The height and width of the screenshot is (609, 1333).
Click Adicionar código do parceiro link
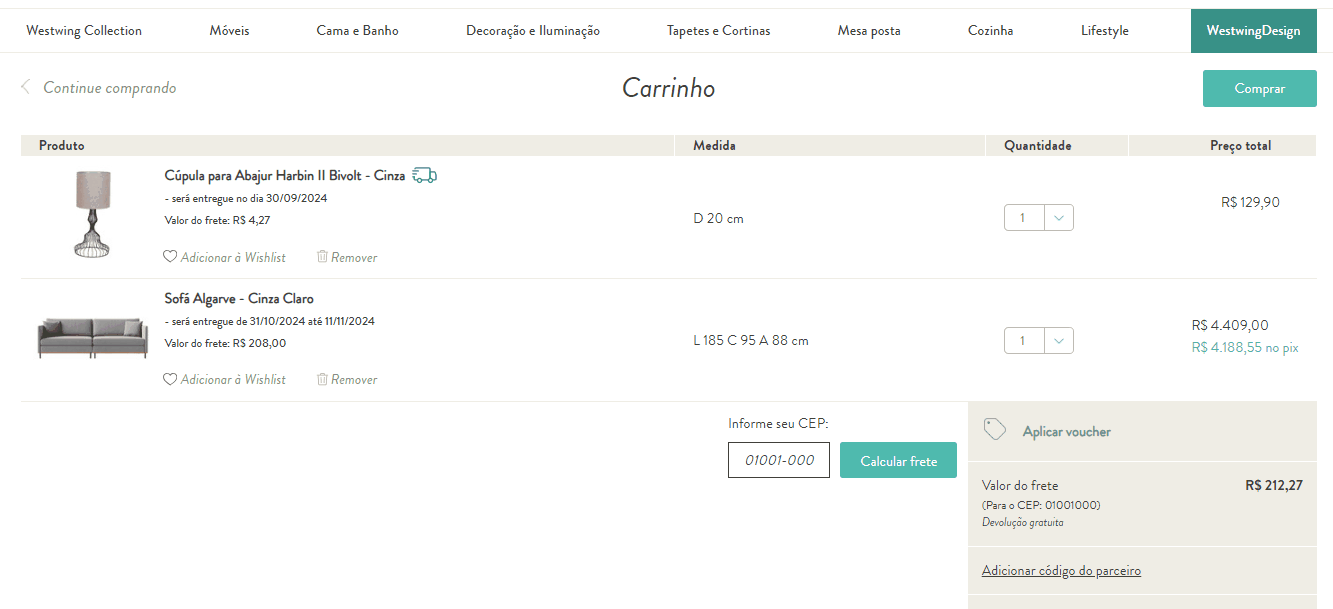tap(1061, 571)
